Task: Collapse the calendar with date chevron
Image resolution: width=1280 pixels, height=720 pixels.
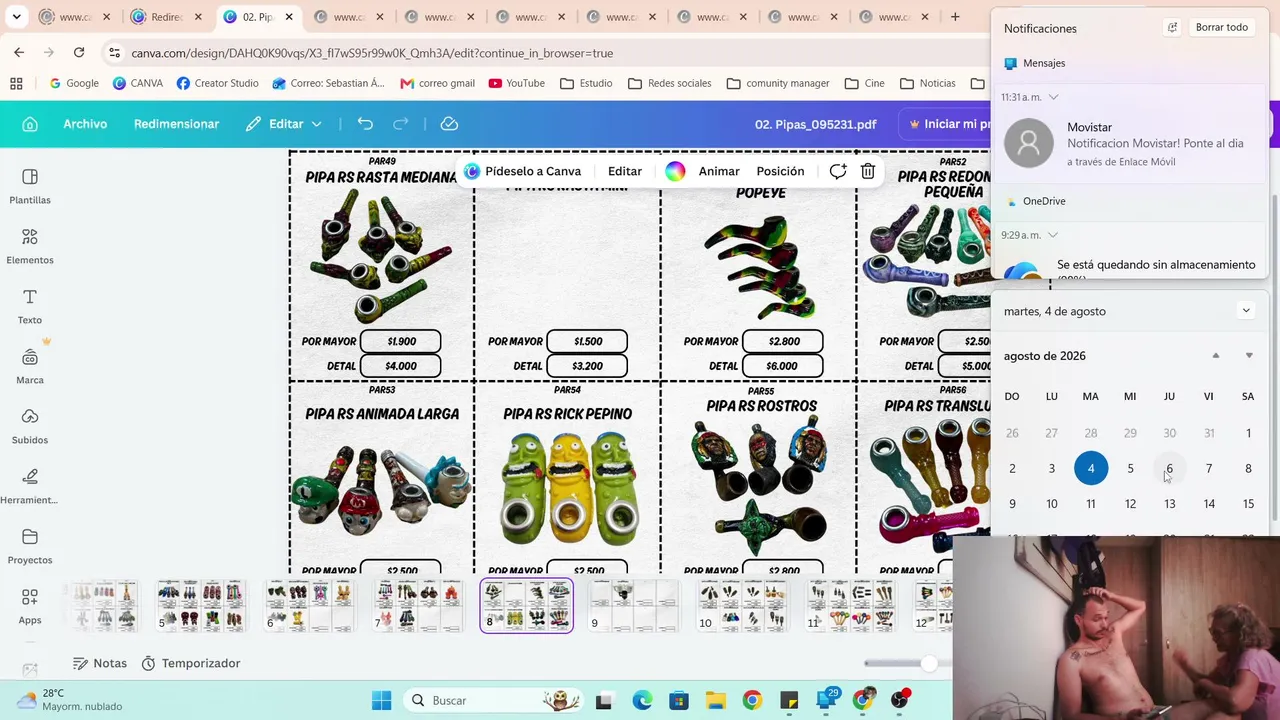Action: 1246,311
